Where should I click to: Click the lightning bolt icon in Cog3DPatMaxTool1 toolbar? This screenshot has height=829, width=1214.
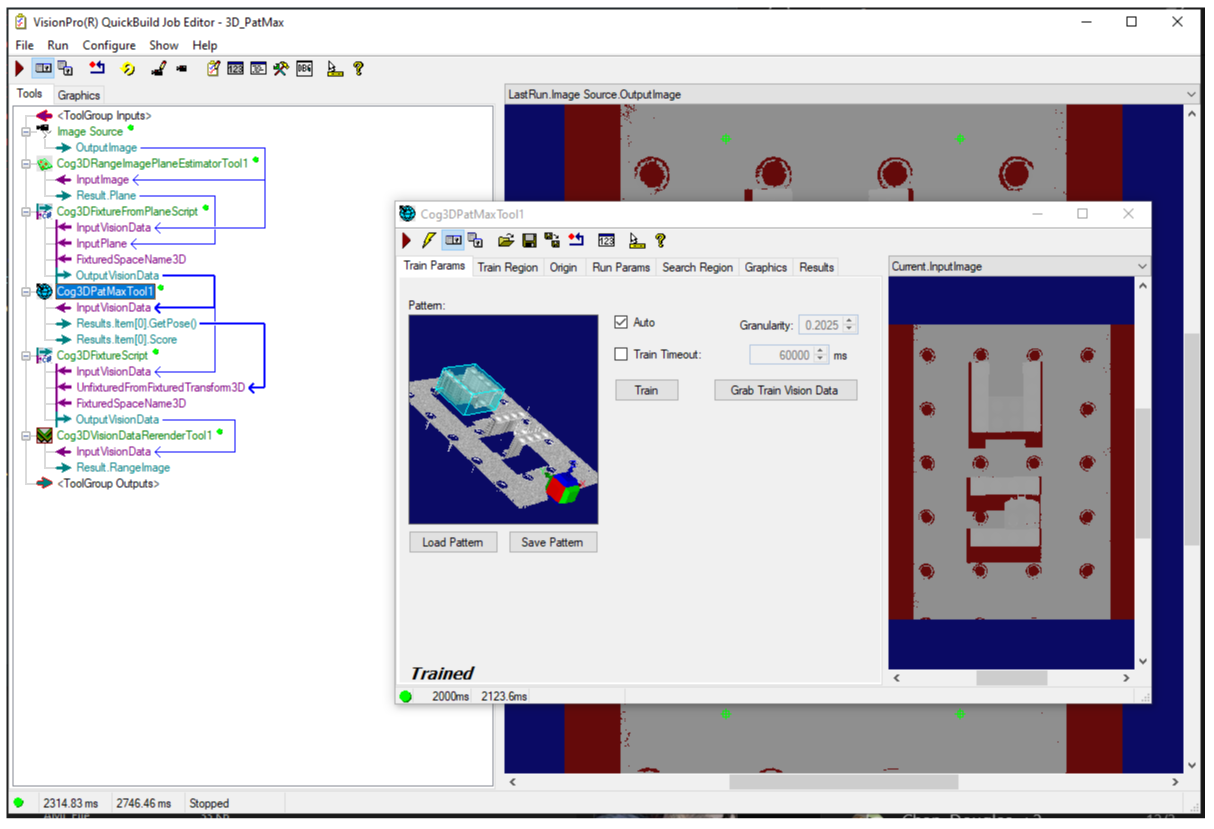coord(428,241)
